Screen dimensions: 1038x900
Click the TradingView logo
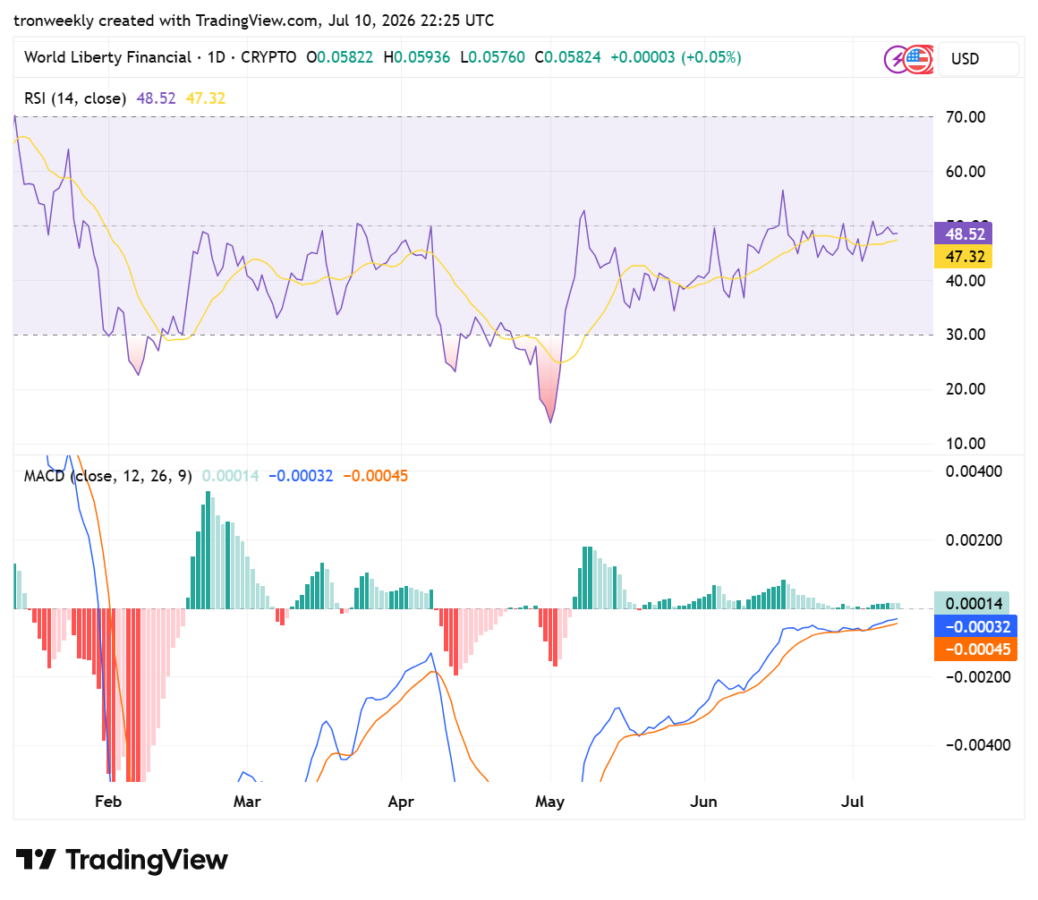coord(122,860)
